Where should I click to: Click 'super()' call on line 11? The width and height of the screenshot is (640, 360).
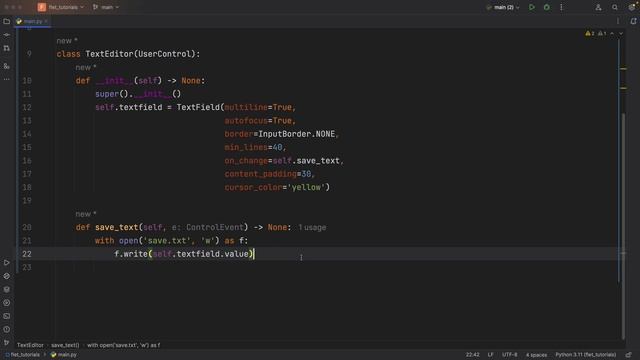(112, 94)
